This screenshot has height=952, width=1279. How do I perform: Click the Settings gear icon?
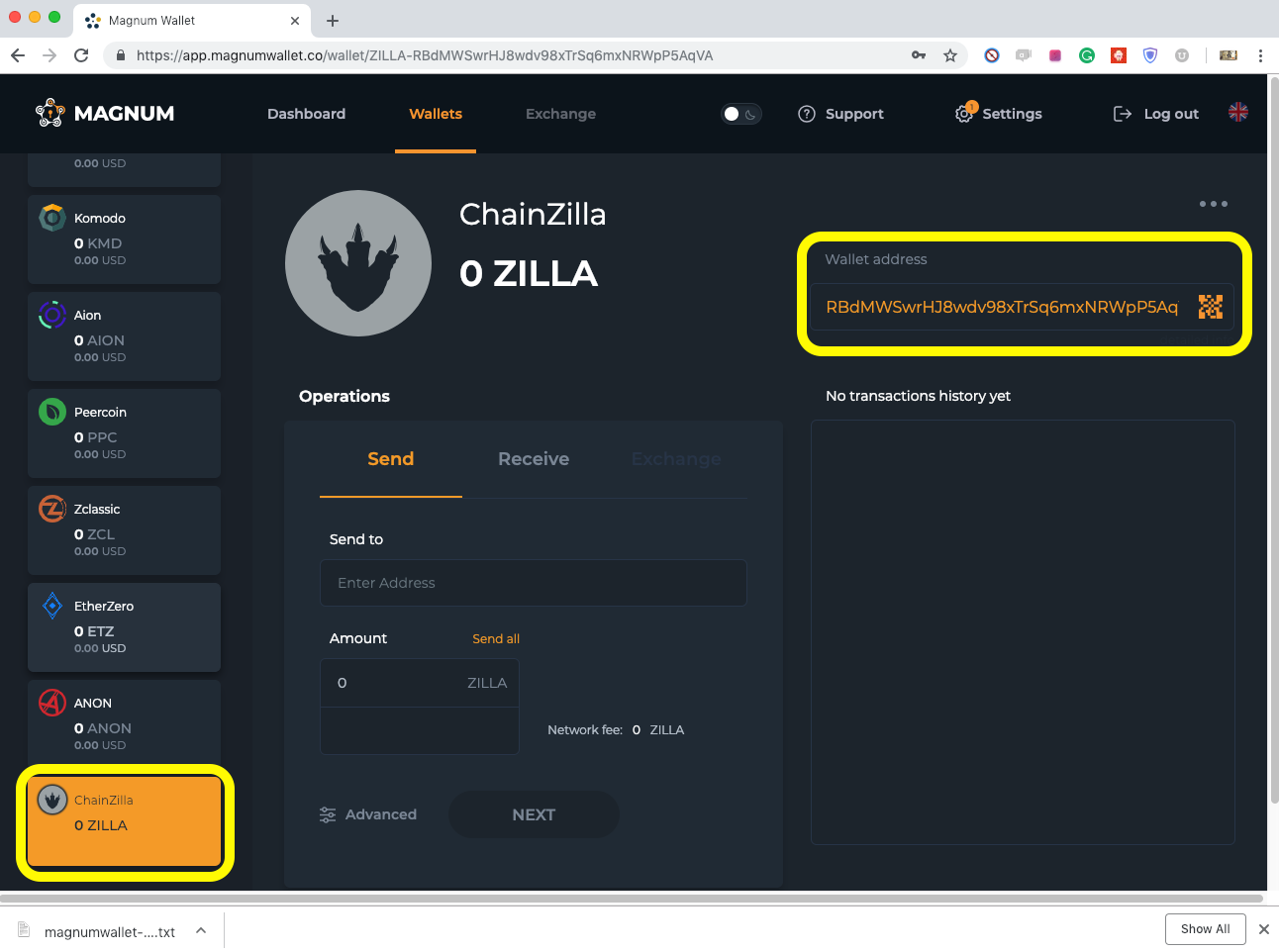(x=964, y=114)
